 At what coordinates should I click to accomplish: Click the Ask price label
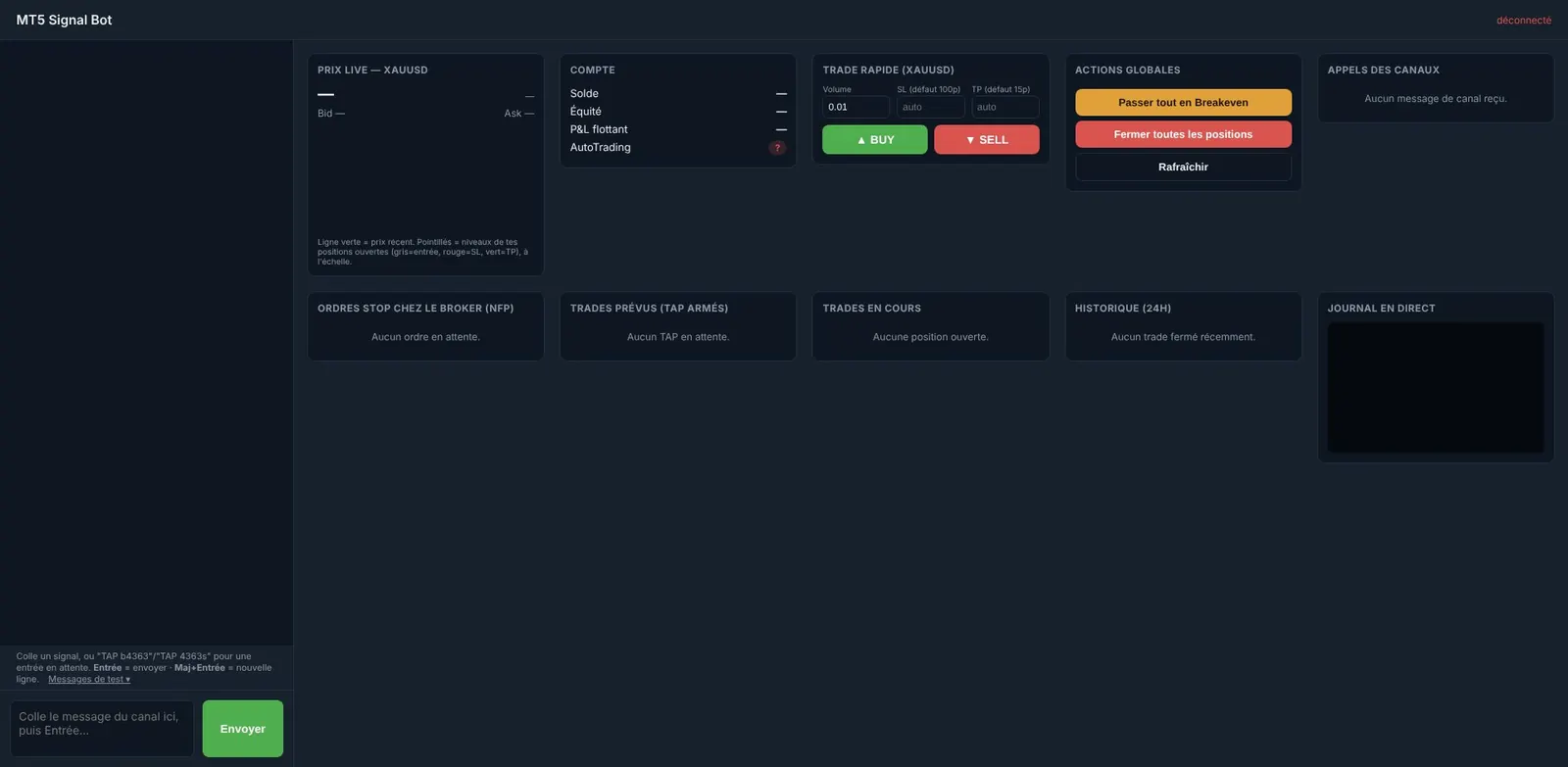(x=519, y=114)
